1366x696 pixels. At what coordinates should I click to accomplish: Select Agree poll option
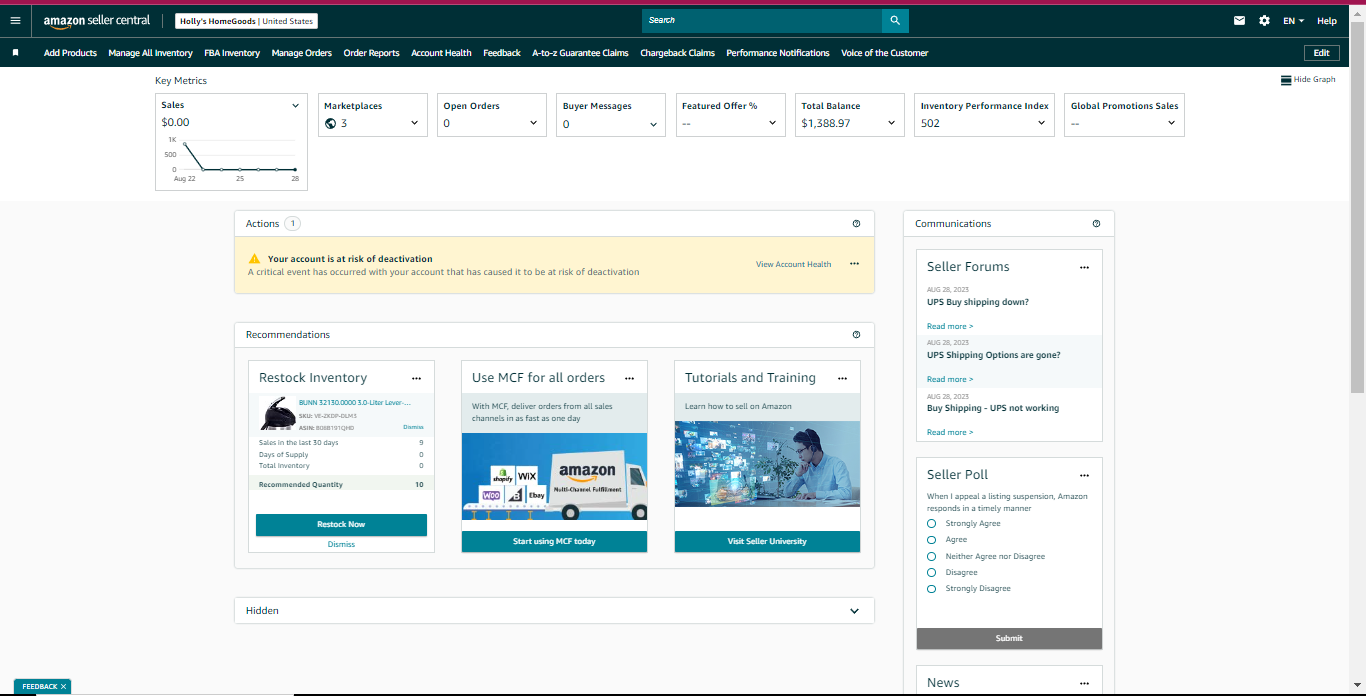pos(931,539)
